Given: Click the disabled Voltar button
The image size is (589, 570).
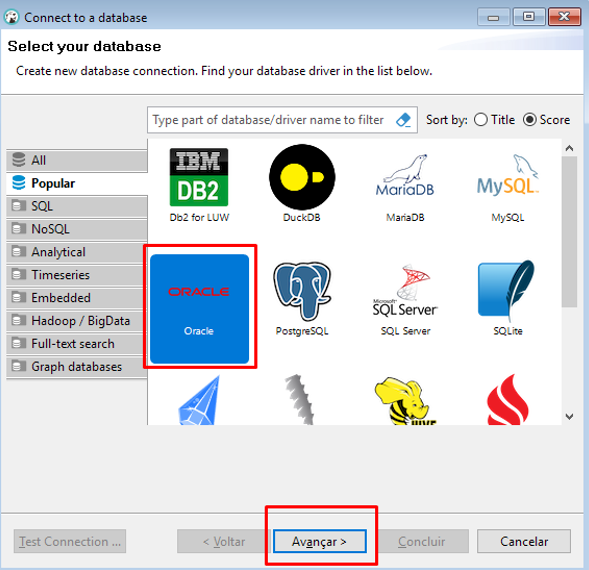Looking at the screenshot, I should (x=224, y=541).
